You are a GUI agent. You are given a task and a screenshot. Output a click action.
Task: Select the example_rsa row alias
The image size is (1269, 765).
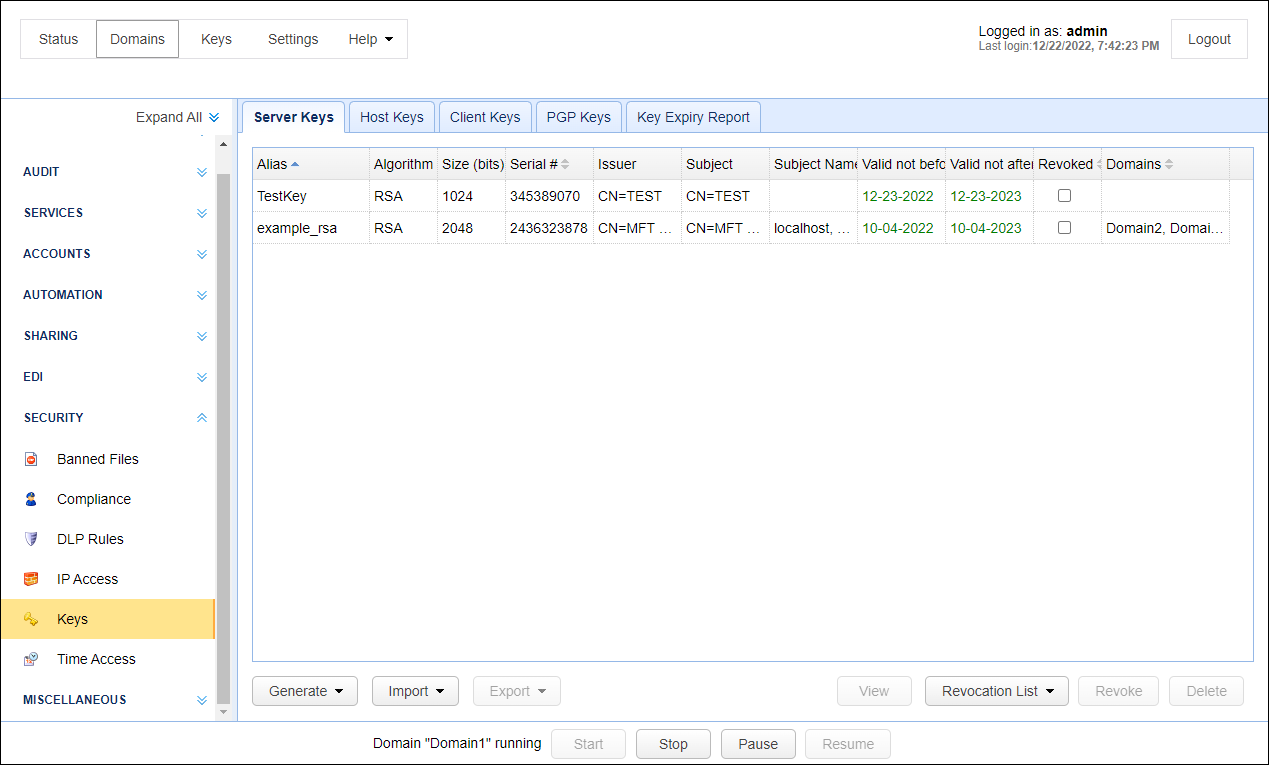click(297, 228)
